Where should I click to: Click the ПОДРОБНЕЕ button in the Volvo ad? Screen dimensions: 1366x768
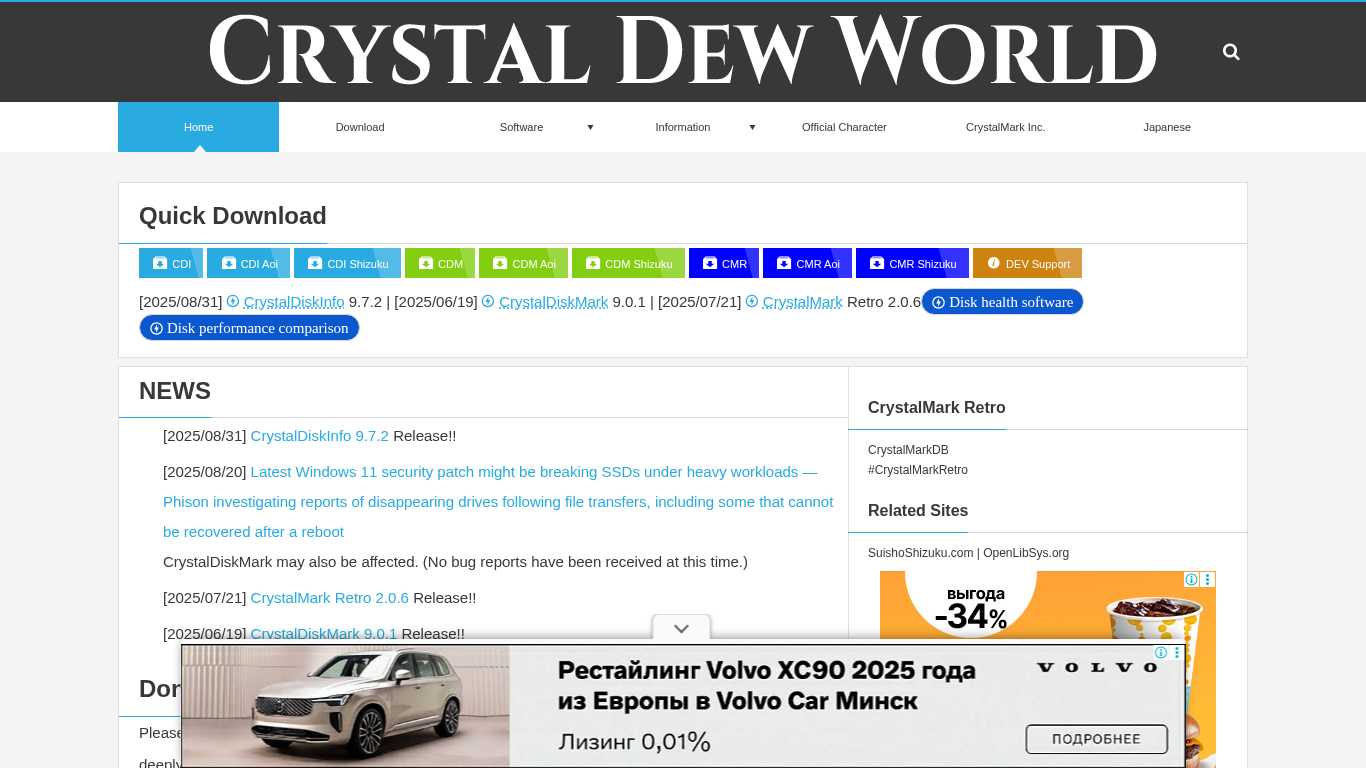(1097, 739)
